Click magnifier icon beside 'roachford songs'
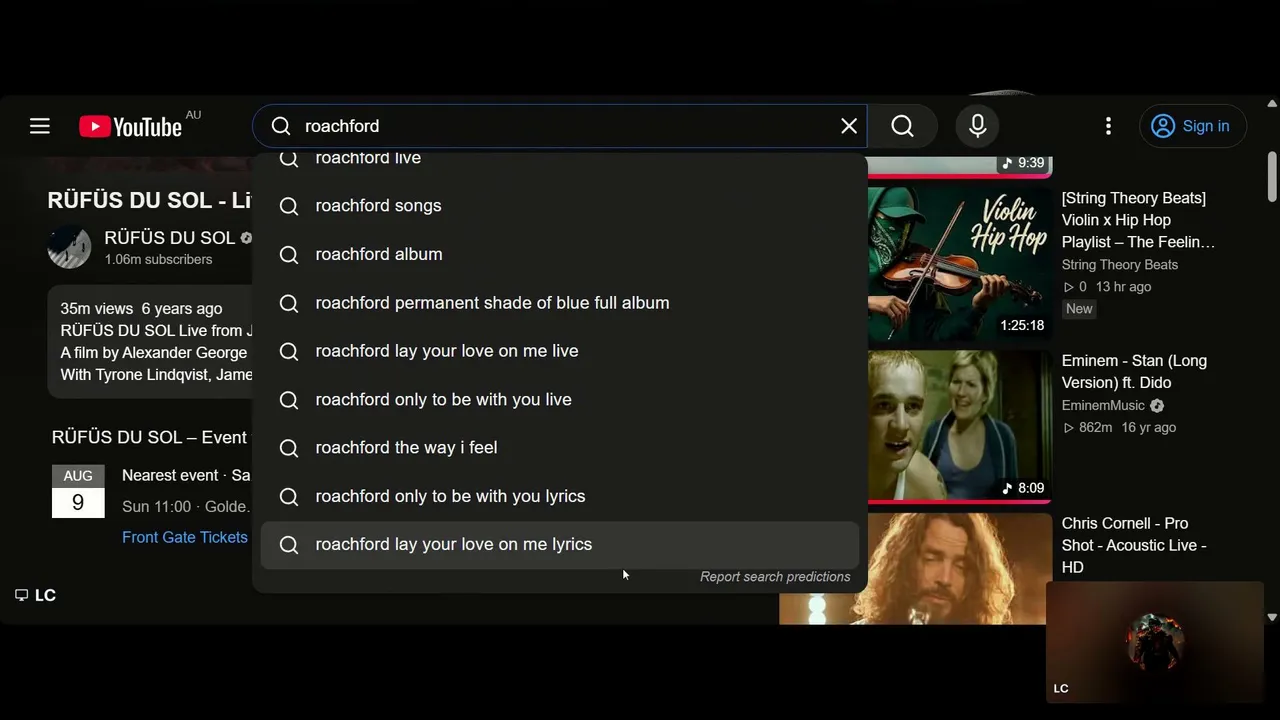 tap(289, 206)
